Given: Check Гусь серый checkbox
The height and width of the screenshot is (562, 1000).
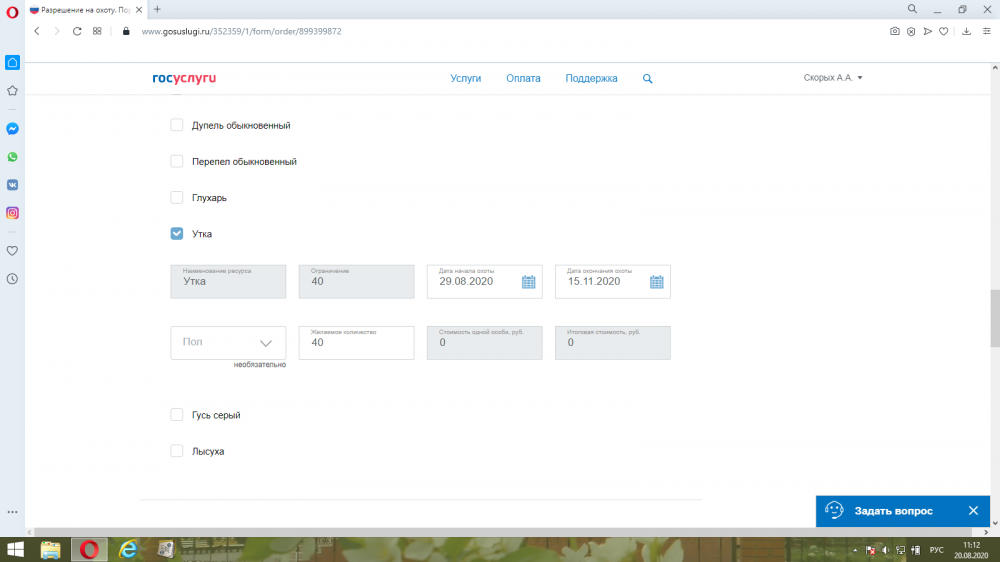Looking at the screenshot, I should click(177, 415).
